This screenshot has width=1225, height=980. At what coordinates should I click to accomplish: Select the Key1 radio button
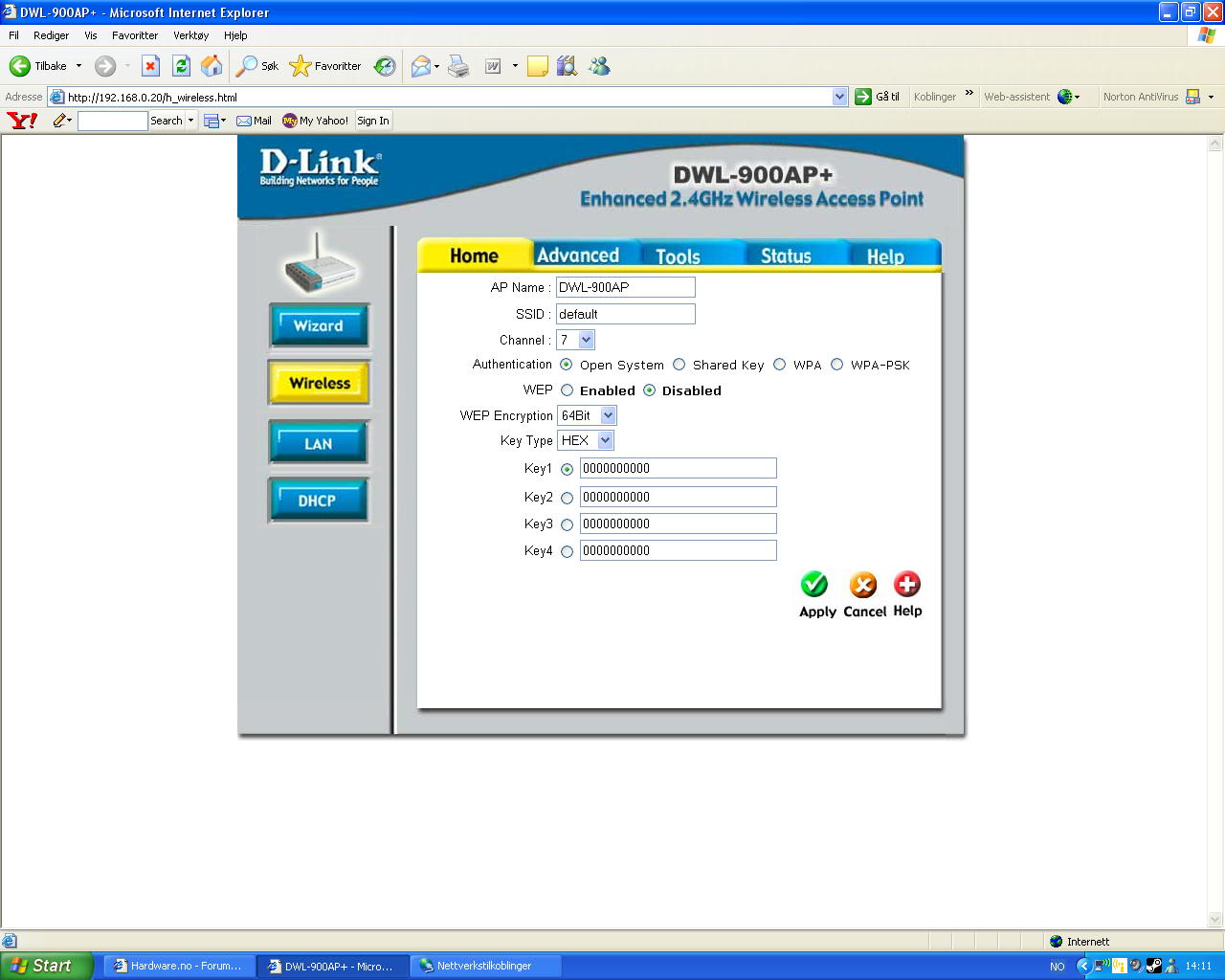point(568,469)
